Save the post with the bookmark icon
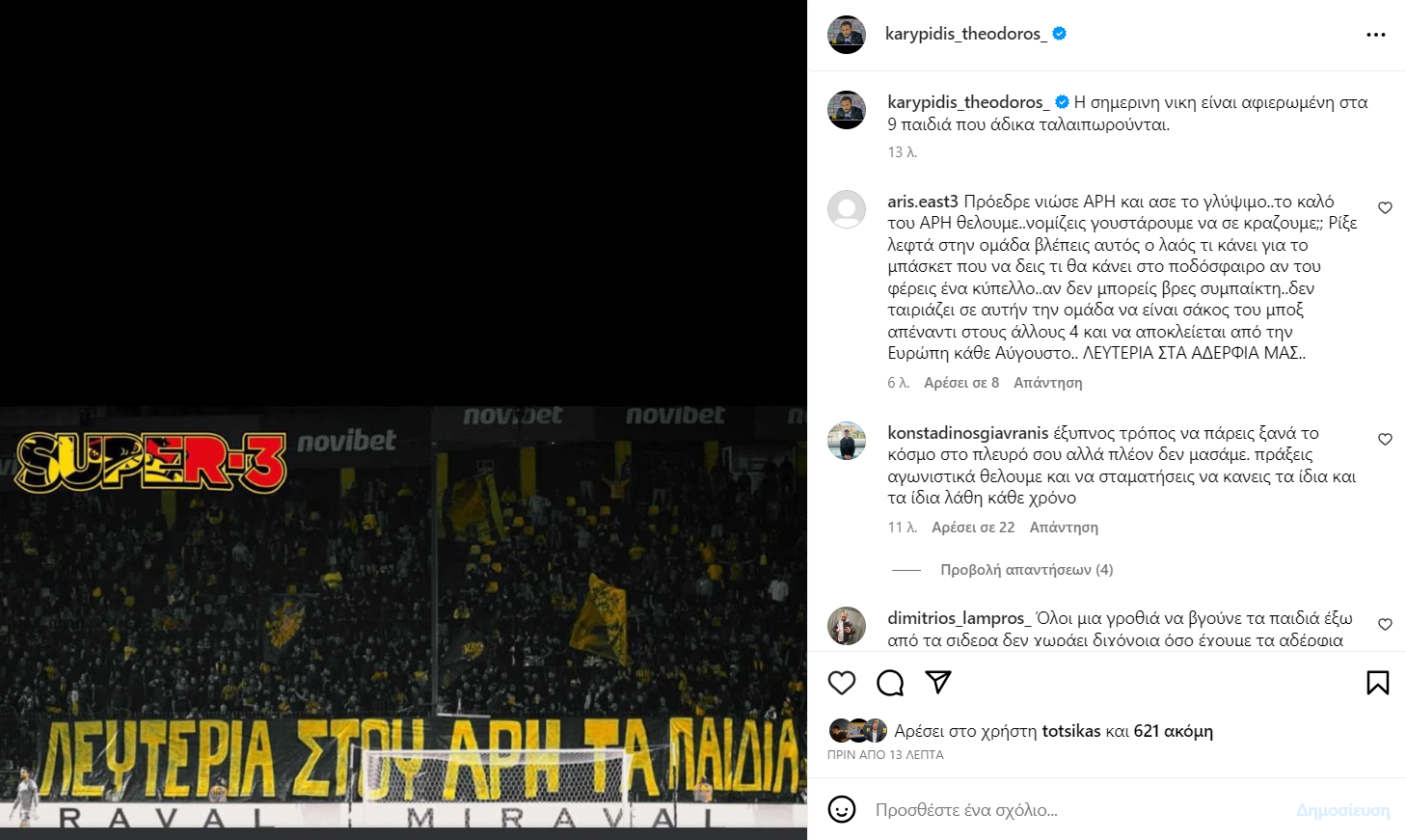The image size is (1406, 840). (1378, 683)
